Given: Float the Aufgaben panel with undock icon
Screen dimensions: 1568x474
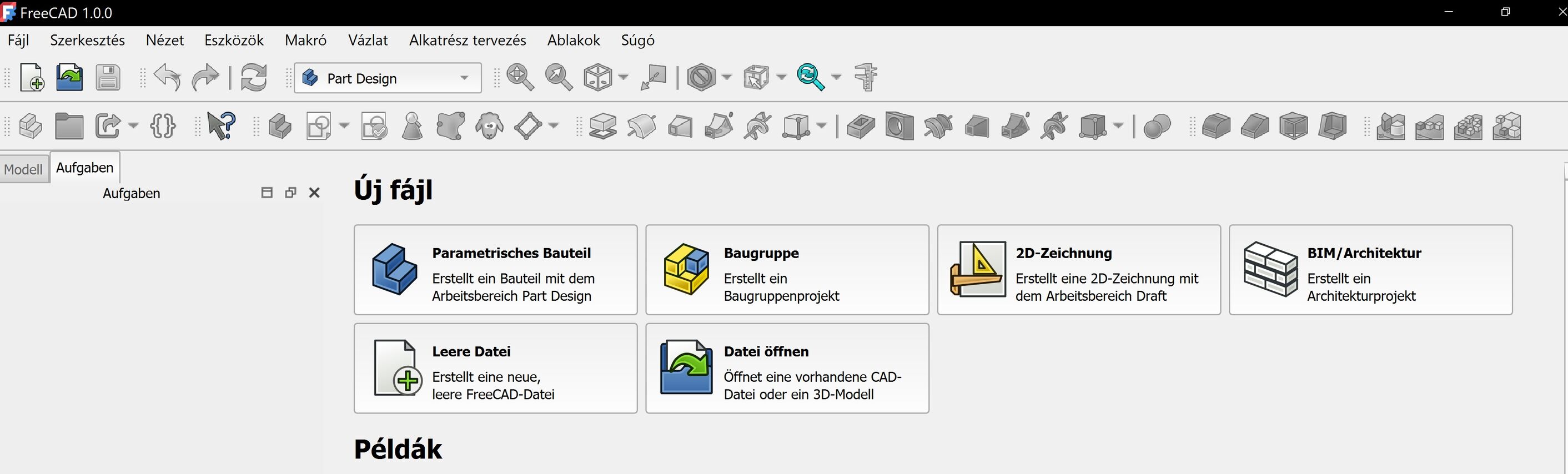Looking at the screenshot, I should [x=290, y=193].
